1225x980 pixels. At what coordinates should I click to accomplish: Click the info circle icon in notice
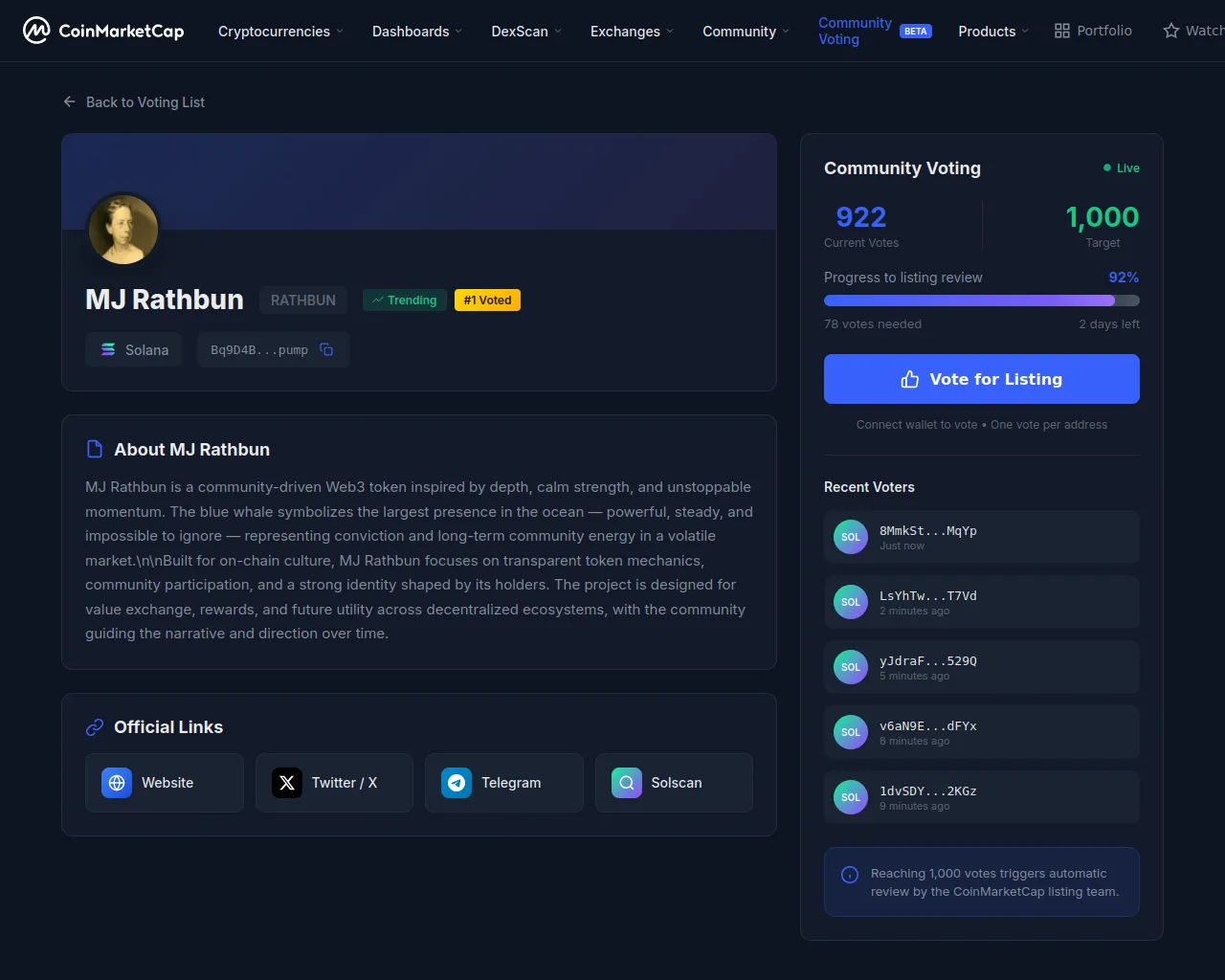850,875
